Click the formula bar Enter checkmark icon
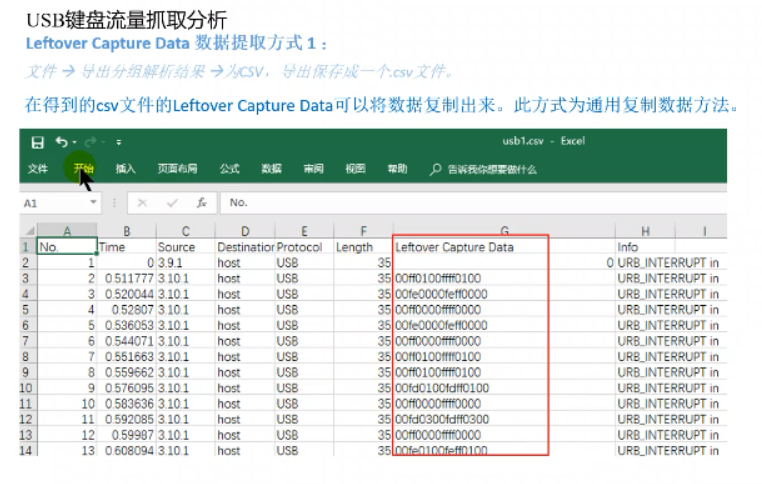Viewport: 762px width, 484px height. 172,203
